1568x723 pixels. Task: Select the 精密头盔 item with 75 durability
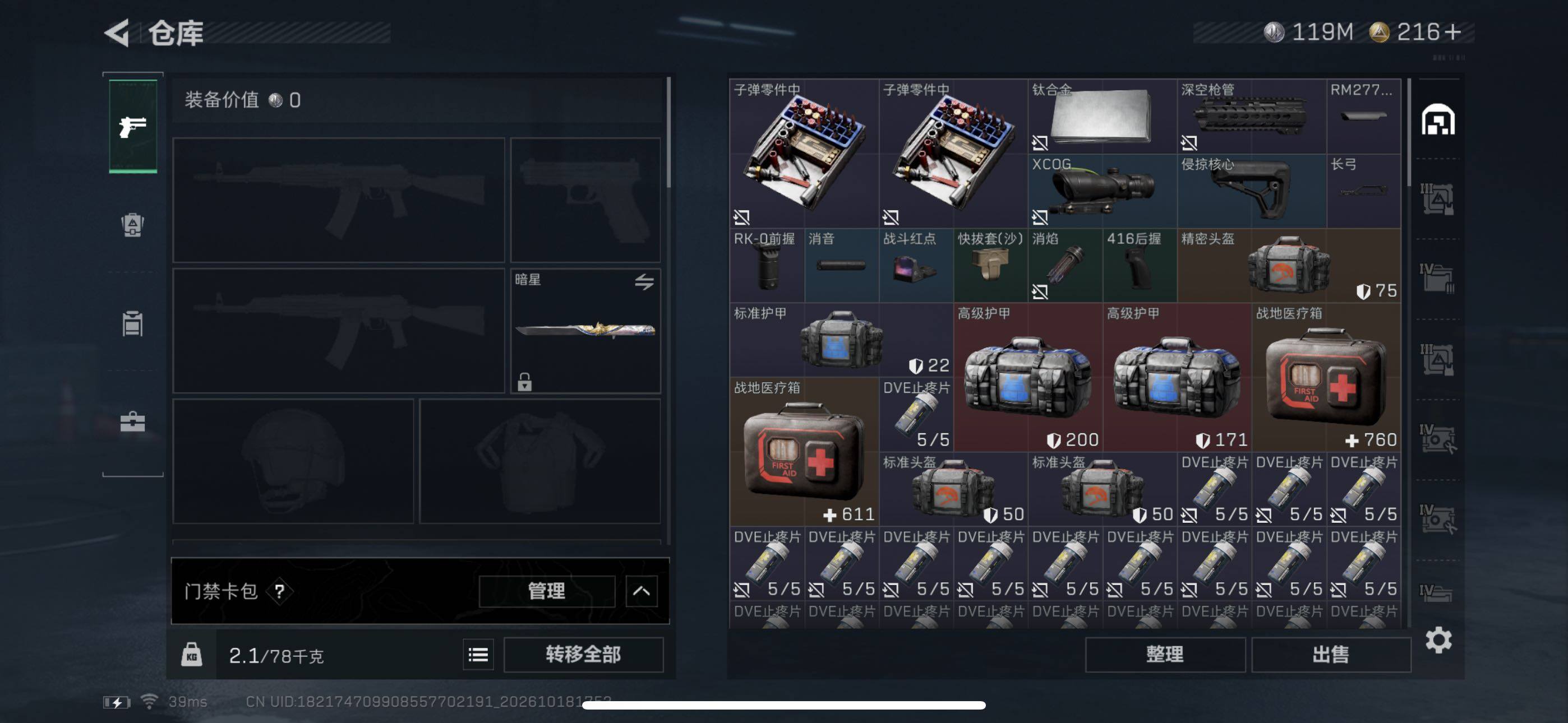1289,265
